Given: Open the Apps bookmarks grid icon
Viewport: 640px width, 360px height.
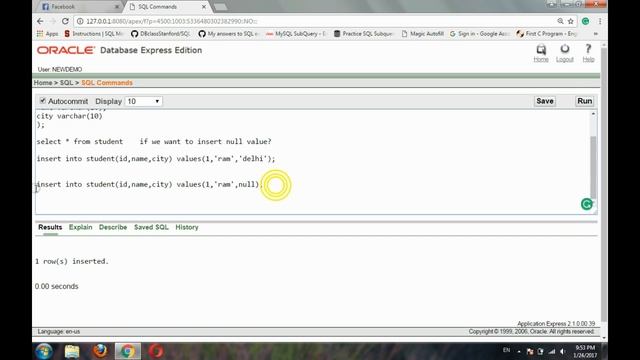Looking at the screenshot, I should coord(40,34).
